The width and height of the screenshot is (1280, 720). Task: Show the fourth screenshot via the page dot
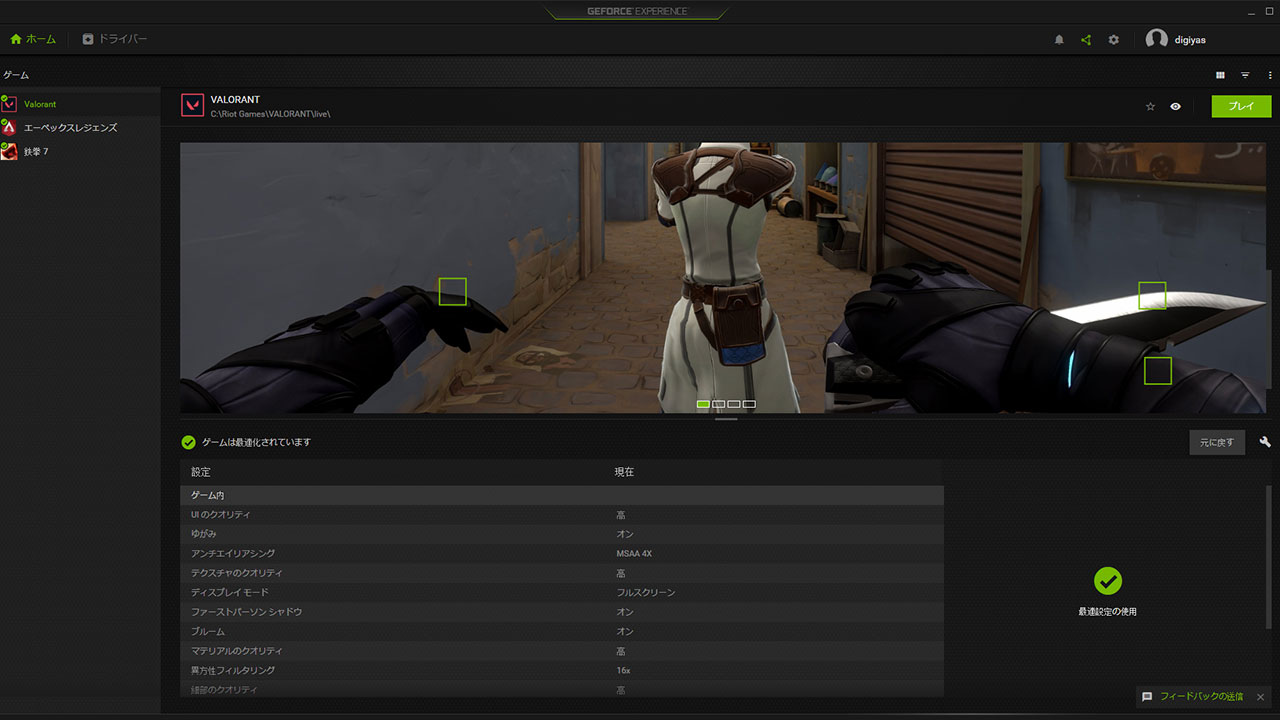pyautogui.click(x=749, y=404)
